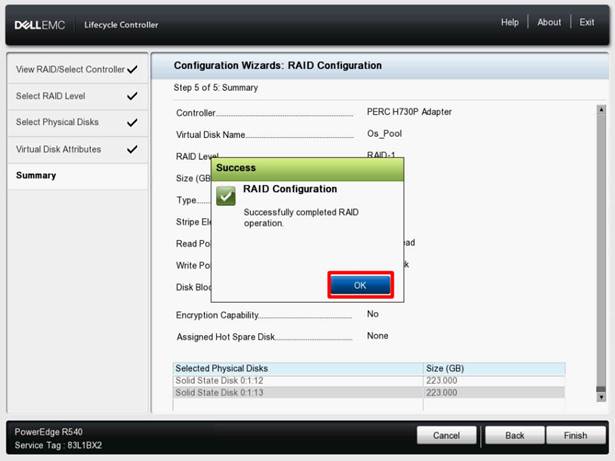Click the None hot spare value

[x=377, y=336]
